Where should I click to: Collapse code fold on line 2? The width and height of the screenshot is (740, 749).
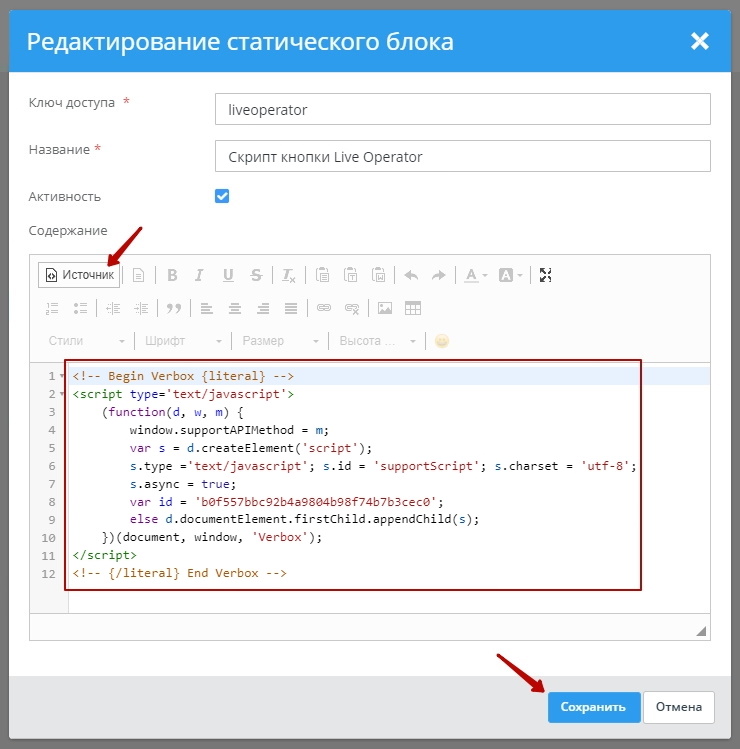(62, 394)
